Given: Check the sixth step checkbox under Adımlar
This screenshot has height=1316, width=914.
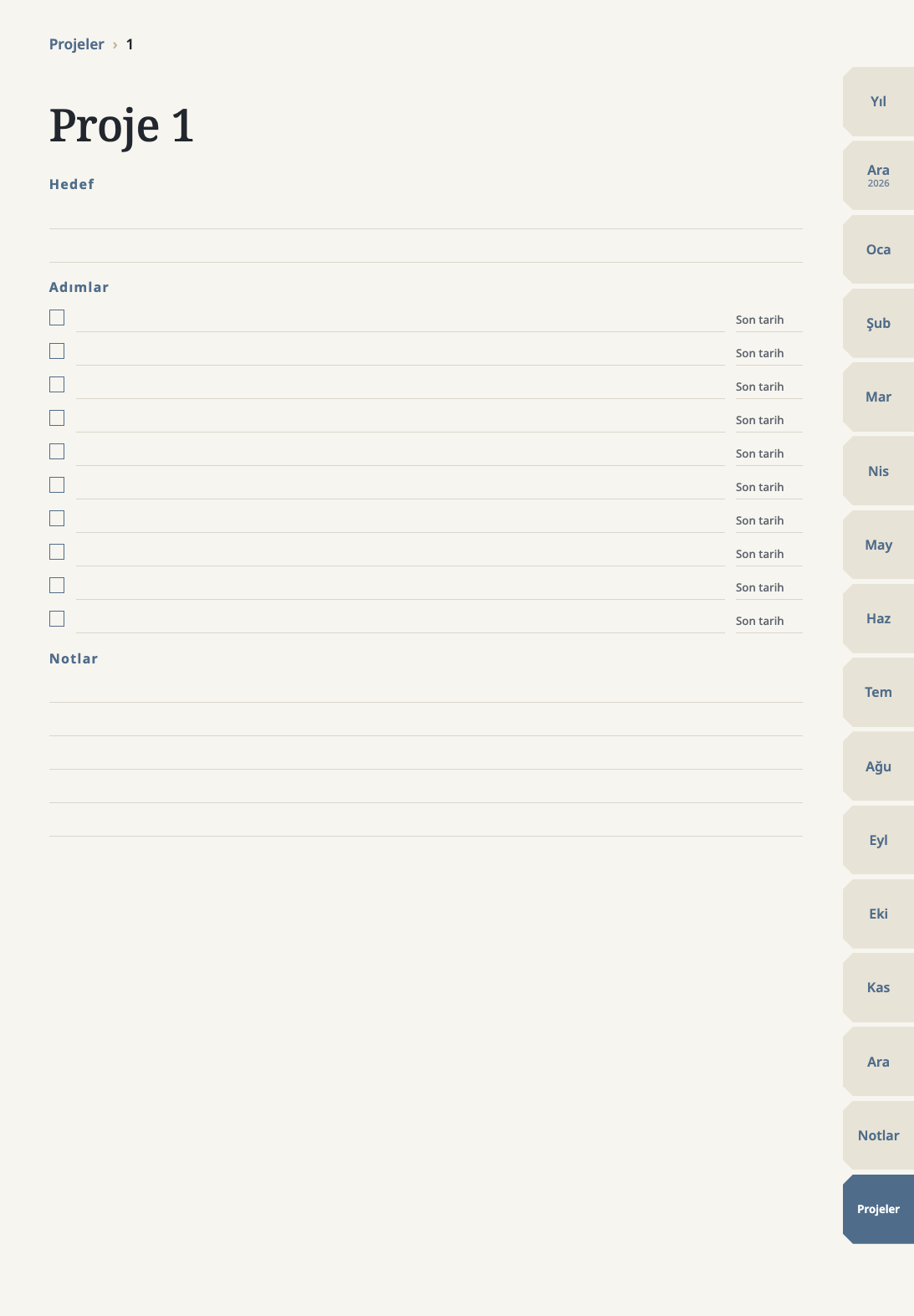Looking at the screenshot, I should (x=57, y=485).
